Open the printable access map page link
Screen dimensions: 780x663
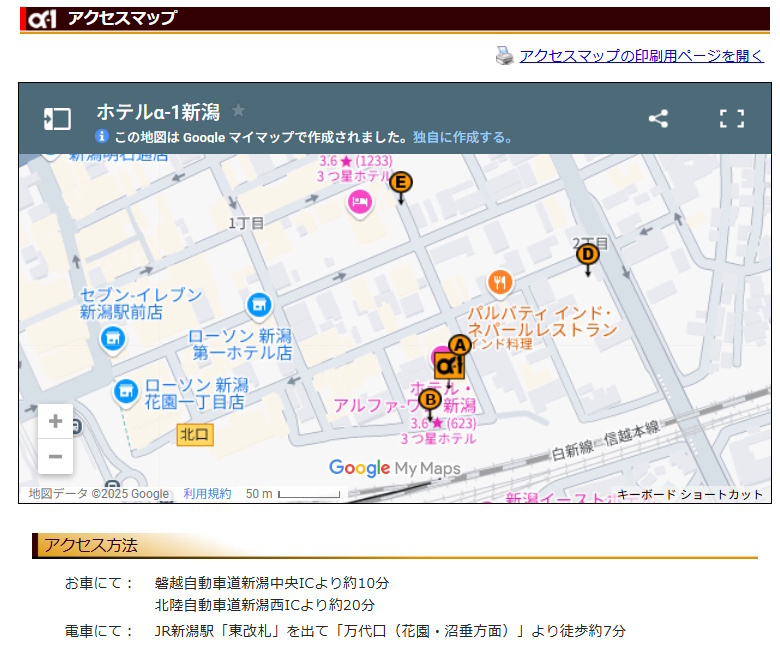click(642, 56)
